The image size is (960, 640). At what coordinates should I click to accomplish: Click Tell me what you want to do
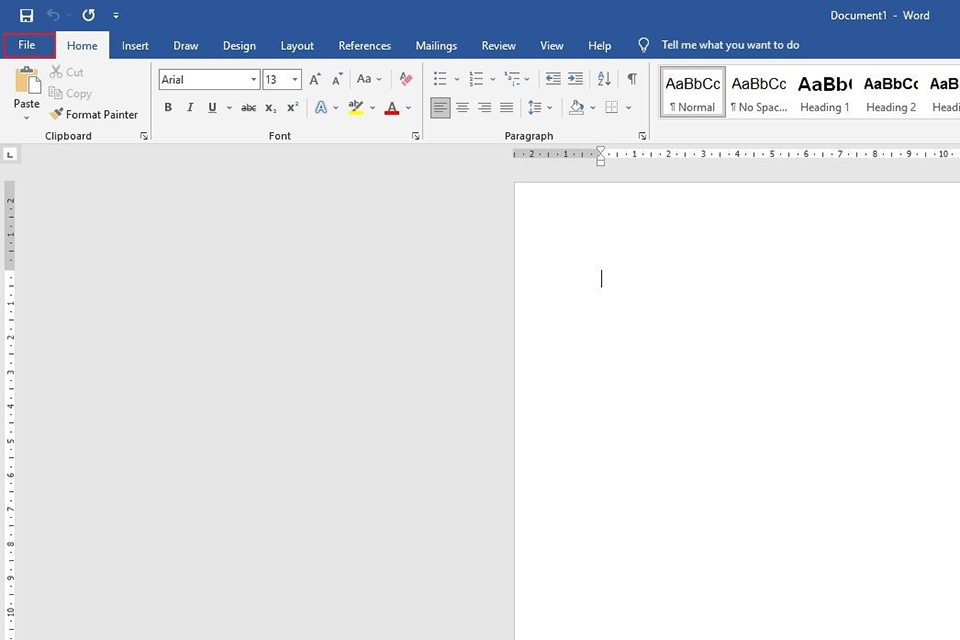tap(730, 45)
